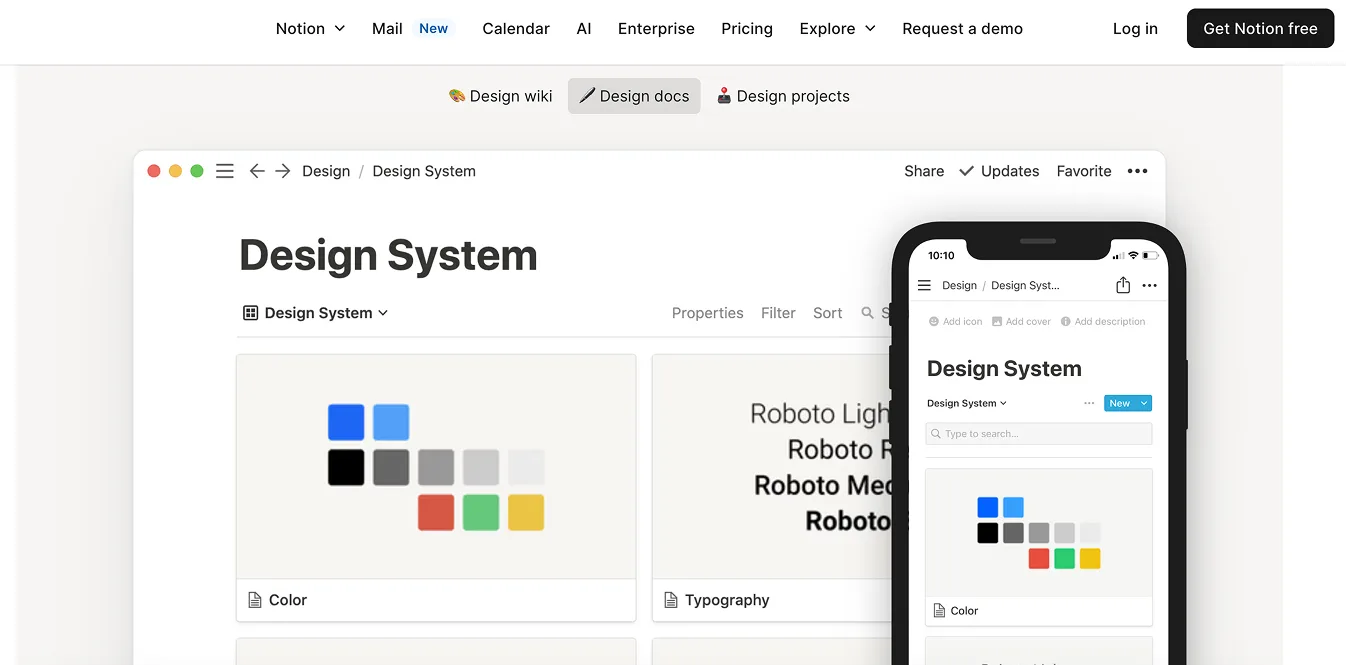Open the phone Color card thumbnail

[x=1039, y=533]
